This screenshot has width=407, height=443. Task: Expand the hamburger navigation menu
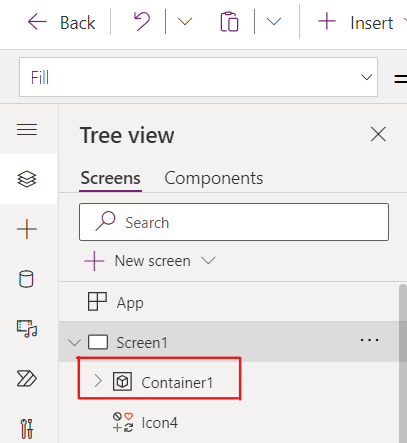[x=27, y=129]
